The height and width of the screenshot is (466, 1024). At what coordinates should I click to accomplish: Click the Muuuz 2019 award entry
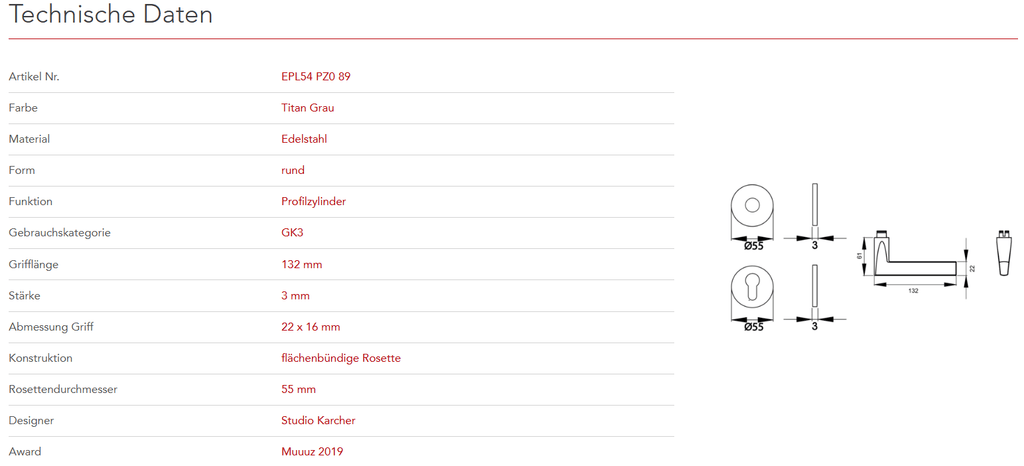click(312, 452)
